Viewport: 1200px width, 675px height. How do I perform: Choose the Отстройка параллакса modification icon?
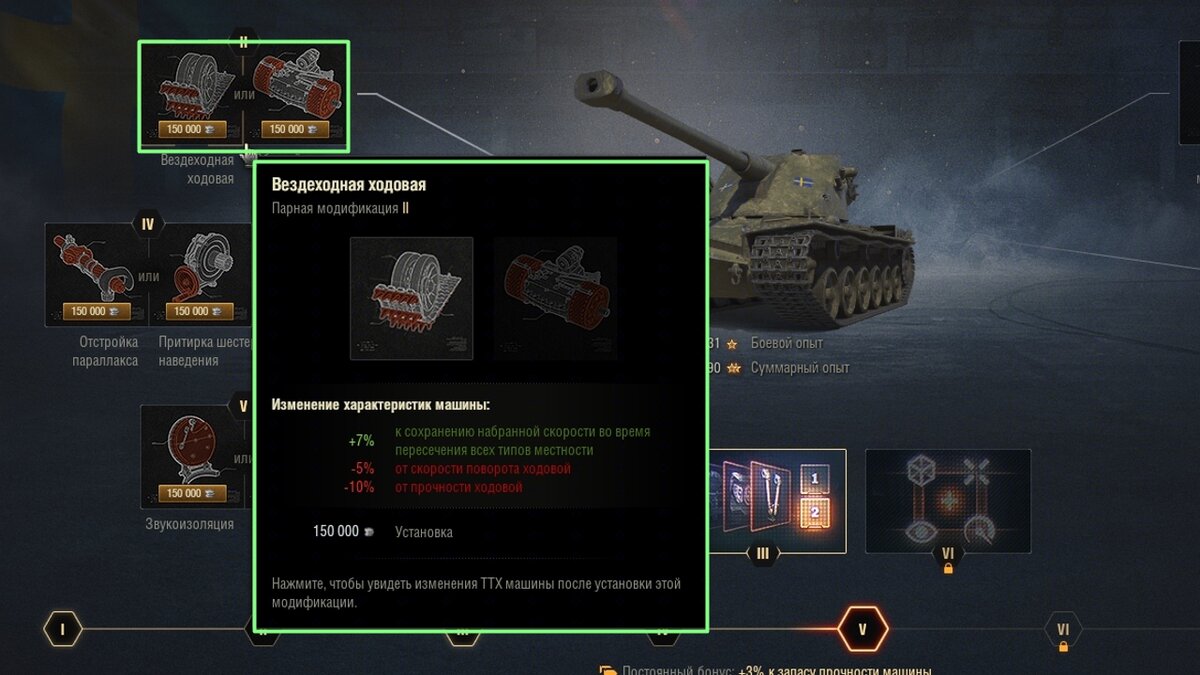tap(95, 274)
